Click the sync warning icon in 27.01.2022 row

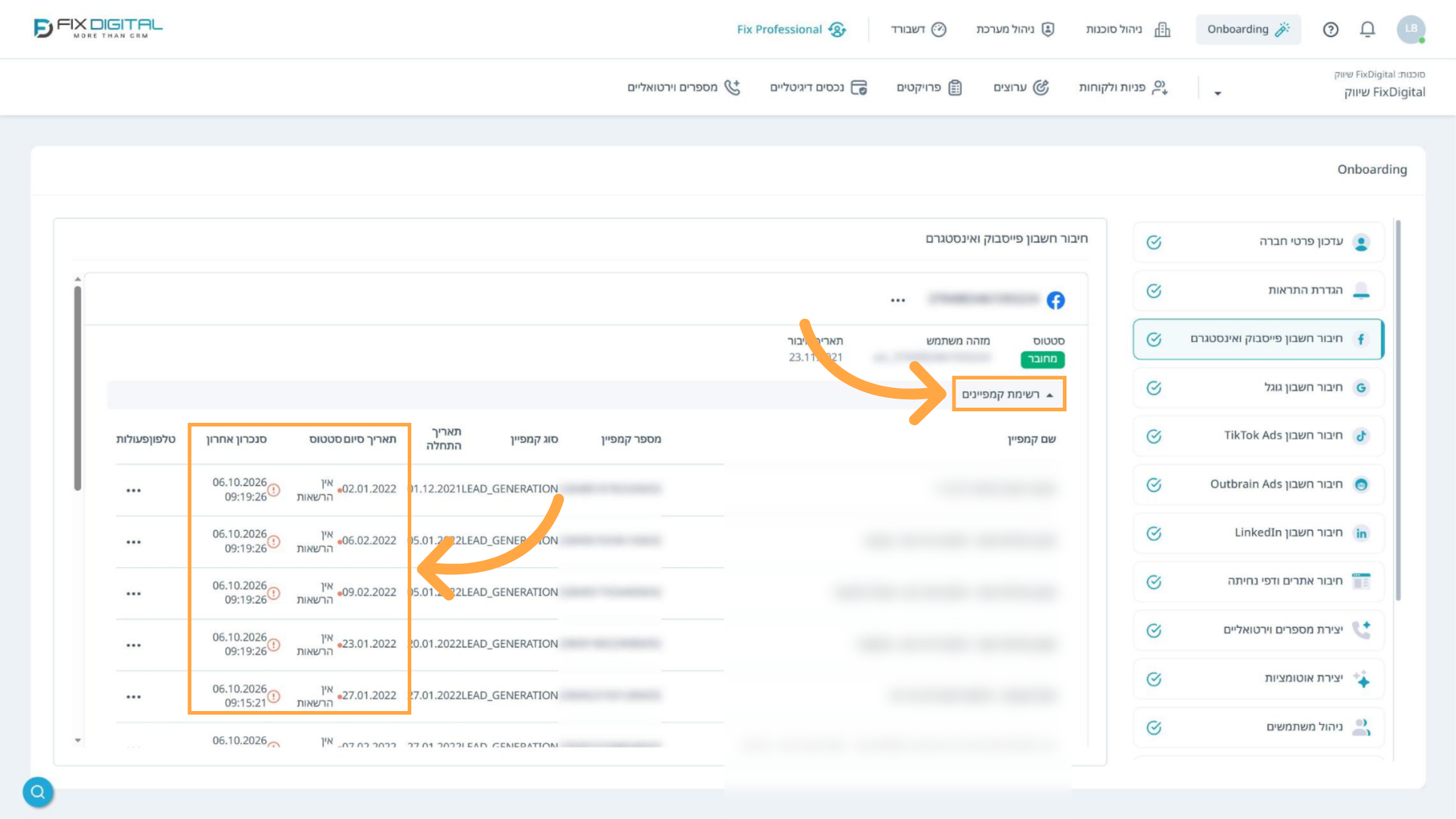click(274, 696)
